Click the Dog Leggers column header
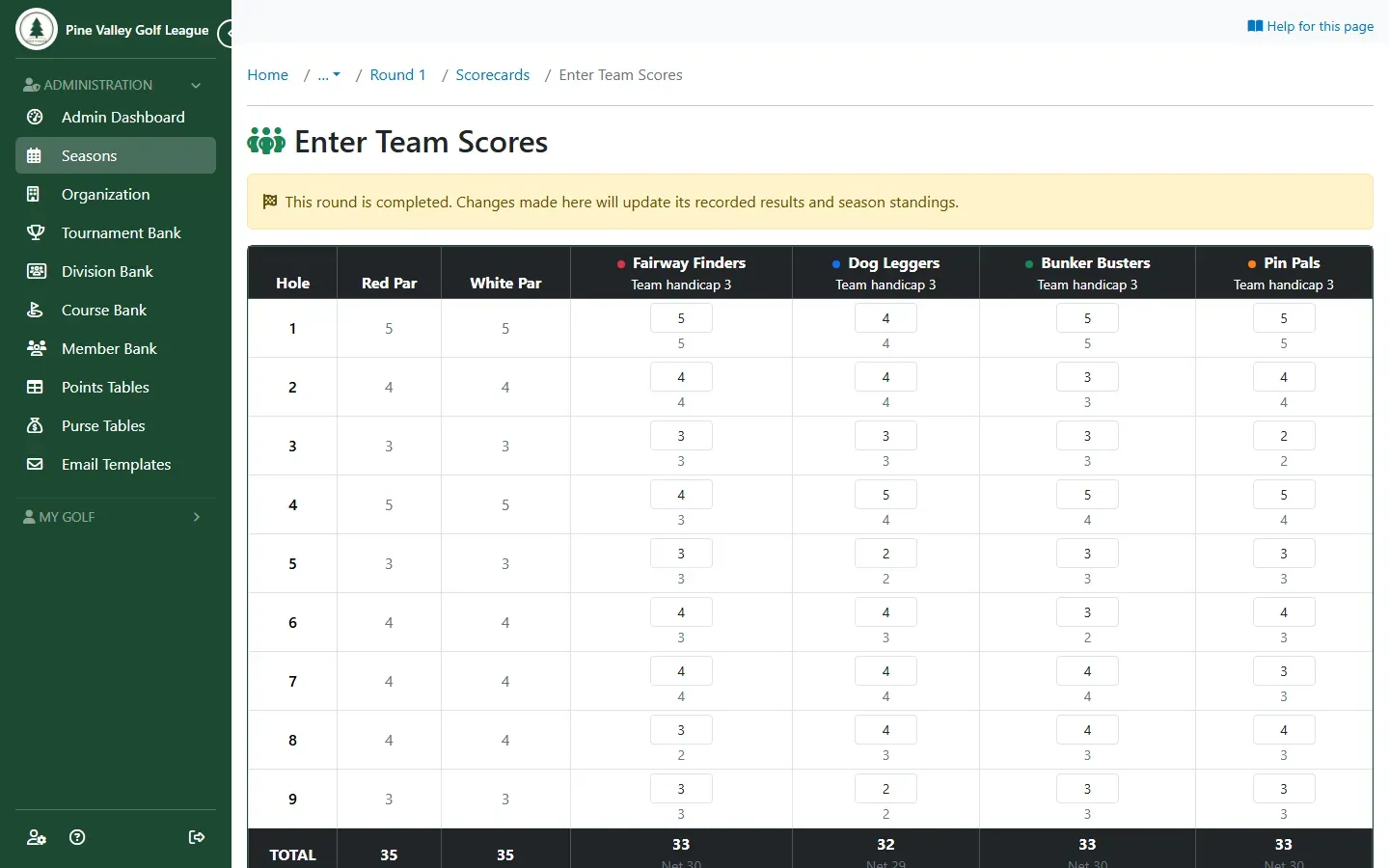Screen dimensions: 1389x868 [885, 273]
